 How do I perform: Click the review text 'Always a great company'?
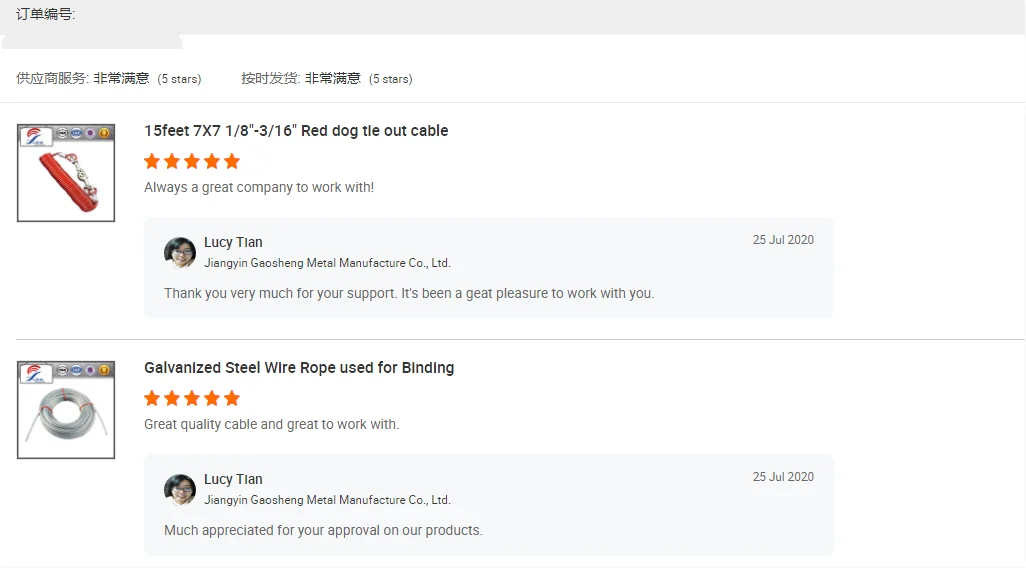pyautogui.click(x=259, y=187)
